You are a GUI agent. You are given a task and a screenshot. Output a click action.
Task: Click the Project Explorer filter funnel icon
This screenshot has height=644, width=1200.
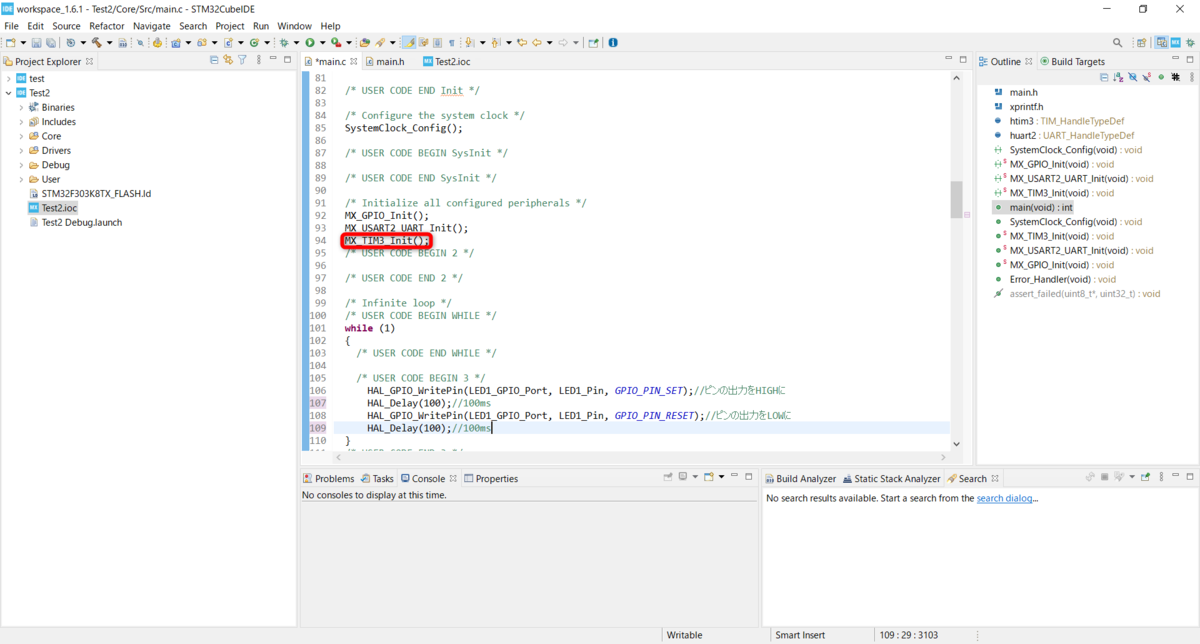[x=242, y=61]
